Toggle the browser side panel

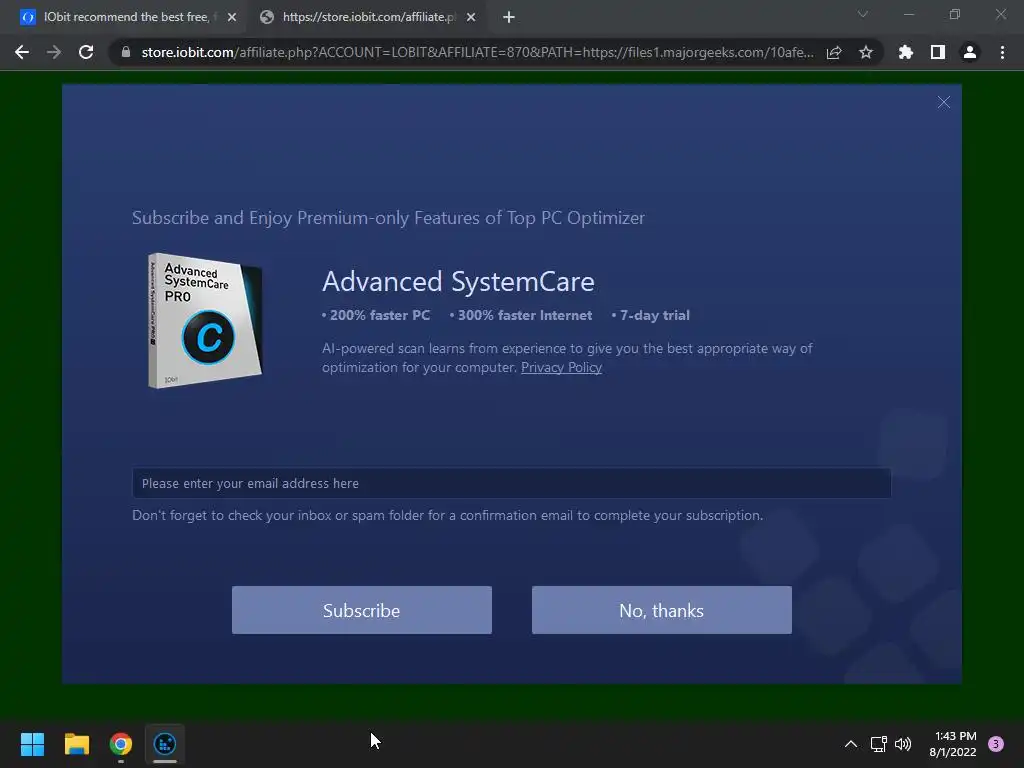tap(938, 52)
